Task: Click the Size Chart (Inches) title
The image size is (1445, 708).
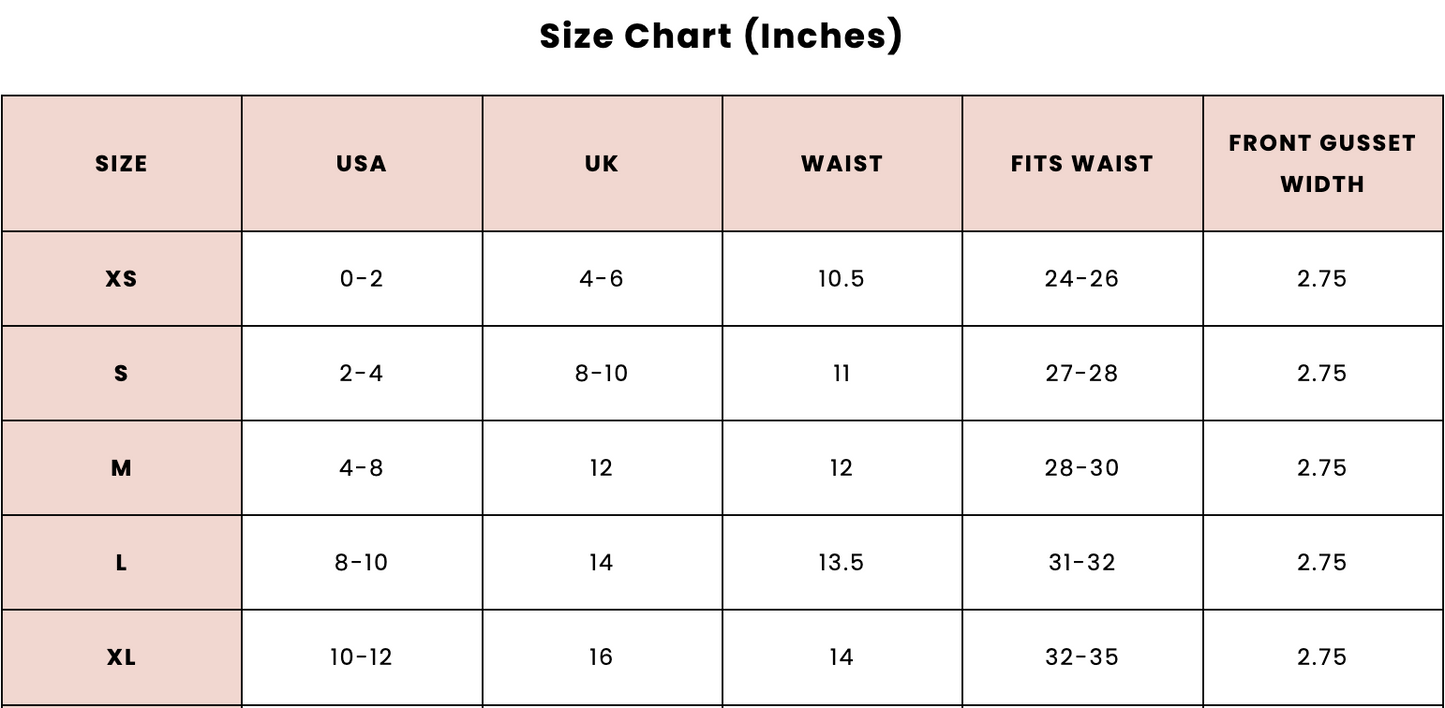Action: pyautogui.click(x=721, y=36)
